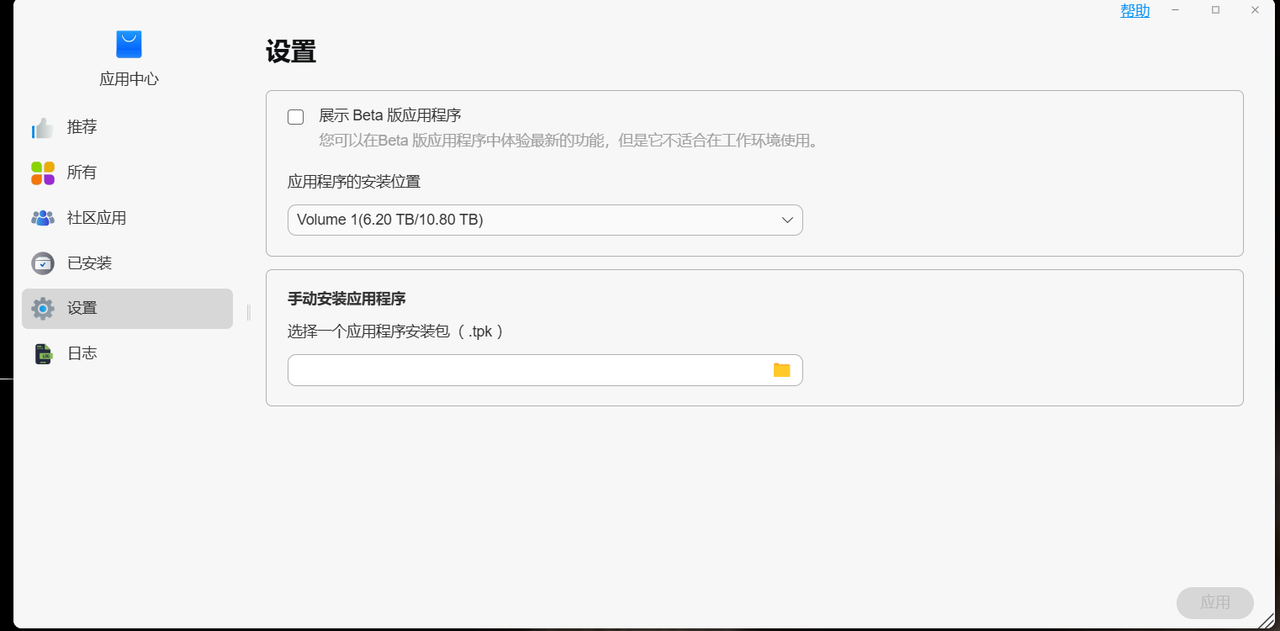Open the 帮助 help link
1280x631 pixels.
[1135, 11]
